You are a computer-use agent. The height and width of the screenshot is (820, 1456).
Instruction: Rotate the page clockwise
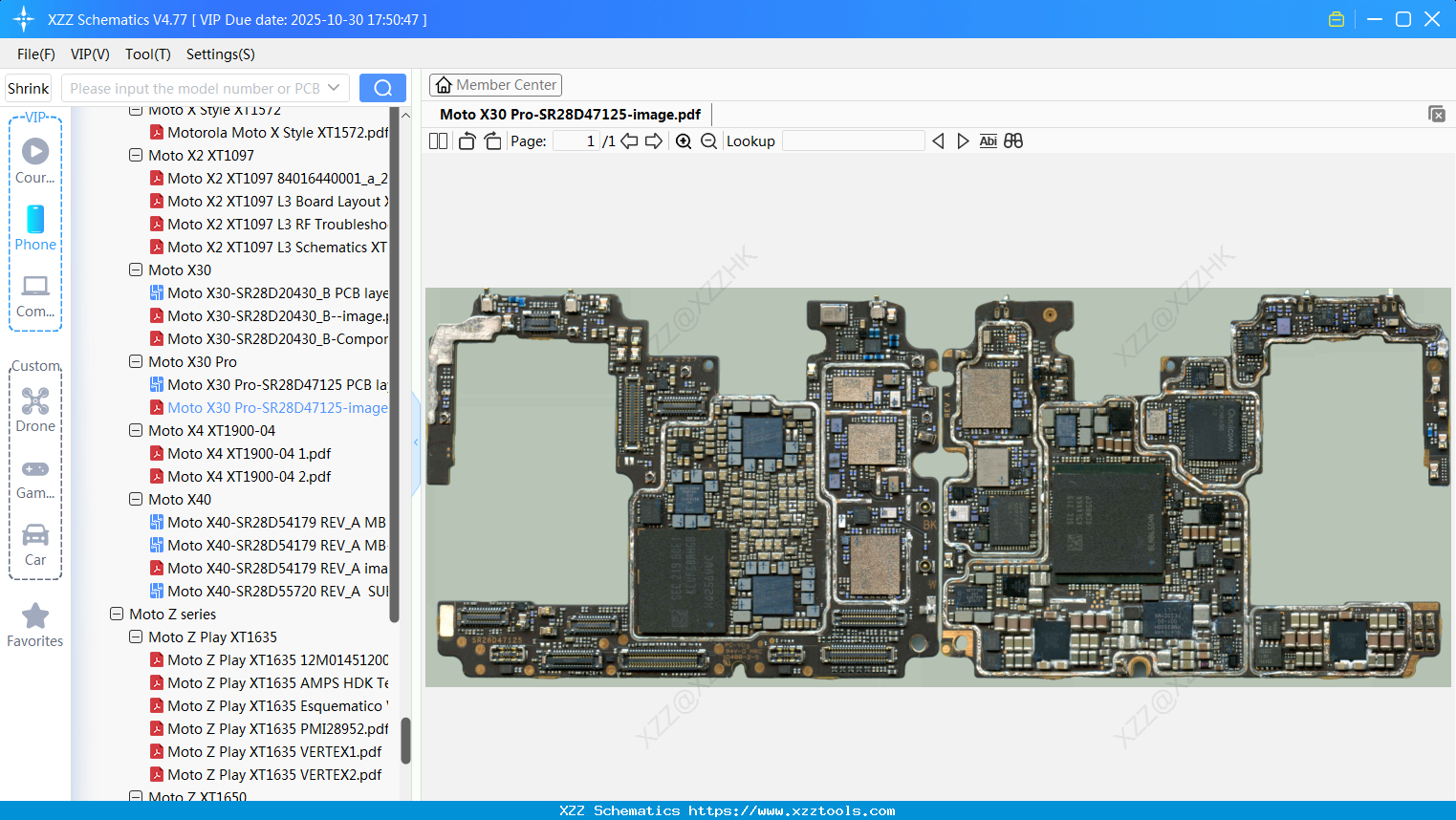(492, 141)
